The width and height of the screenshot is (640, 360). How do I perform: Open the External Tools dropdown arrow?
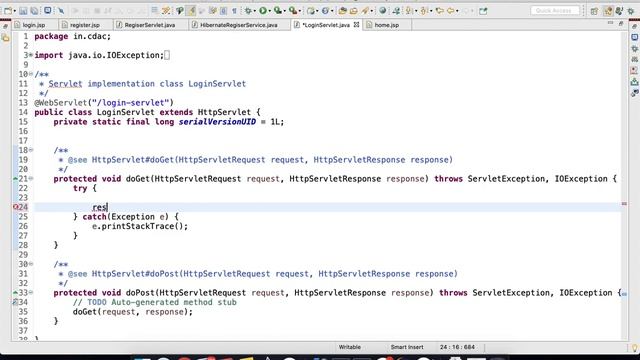click(299, 11)
